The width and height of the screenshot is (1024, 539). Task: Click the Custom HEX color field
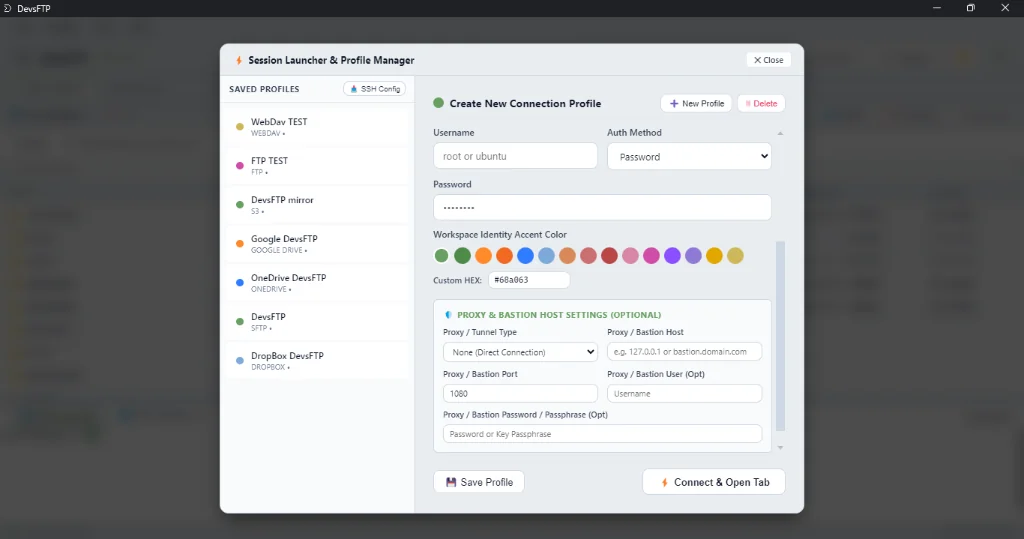point(529,280)
